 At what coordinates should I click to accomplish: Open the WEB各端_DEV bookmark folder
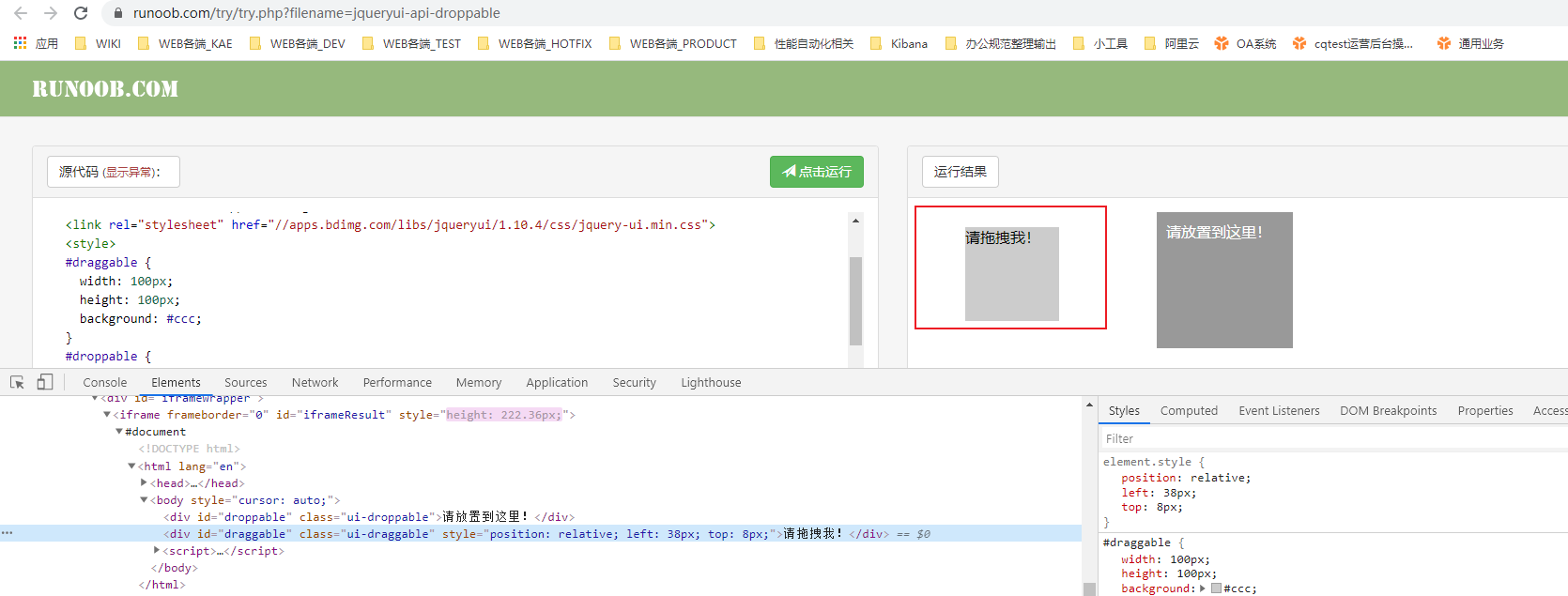coord(298,43)
